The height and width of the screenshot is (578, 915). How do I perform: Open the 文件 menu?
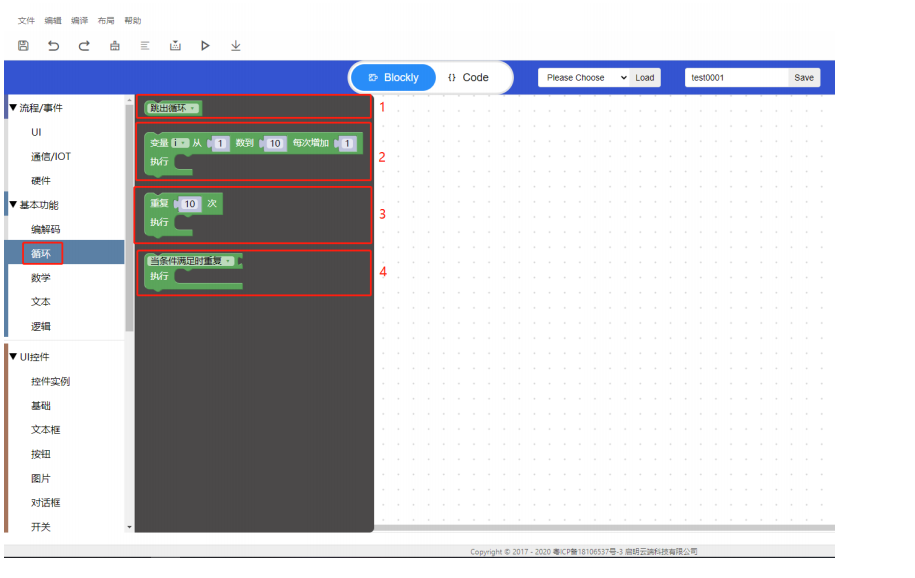[x=26, y=20]
